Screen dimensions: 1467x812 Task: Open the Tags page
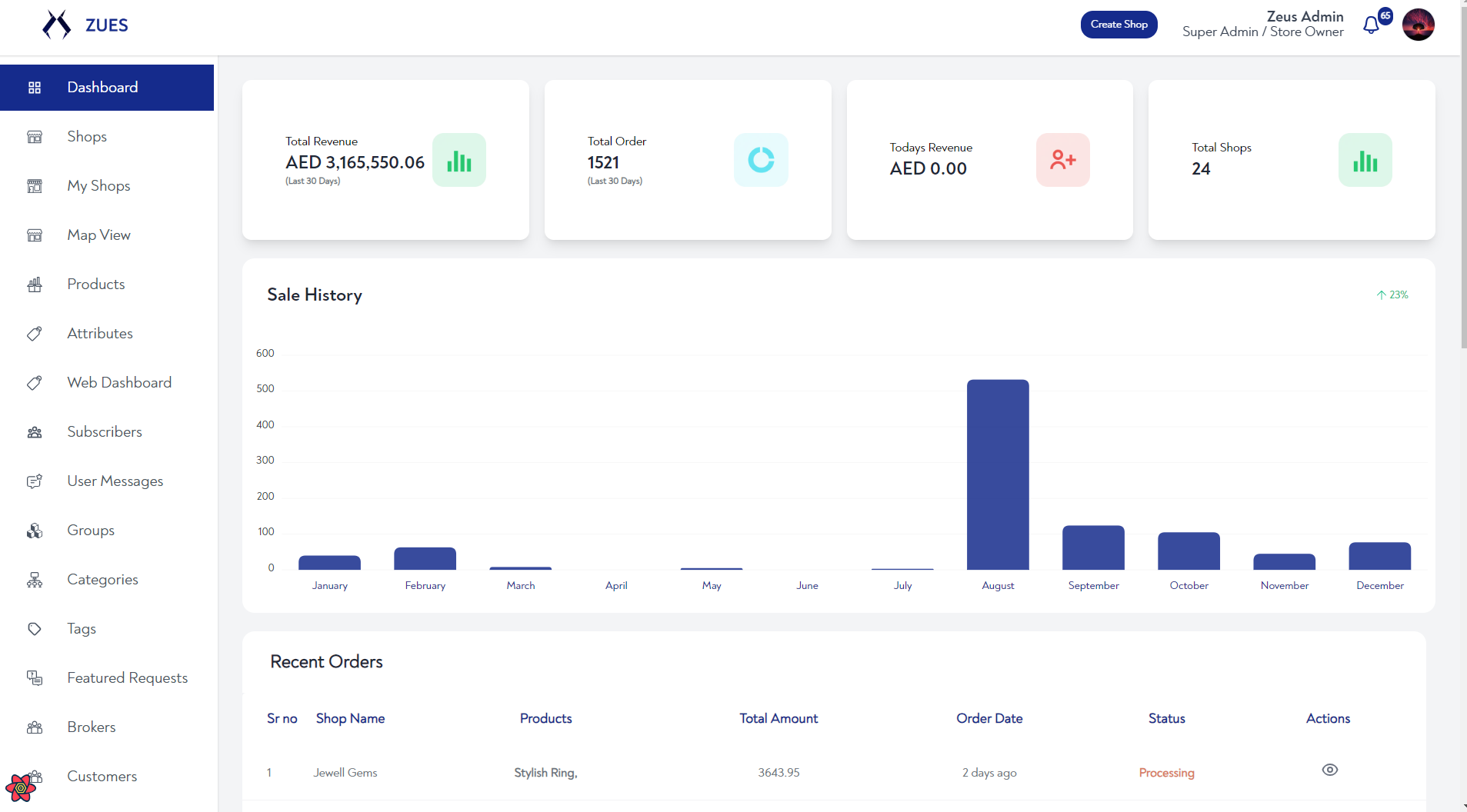pos(107,629)
